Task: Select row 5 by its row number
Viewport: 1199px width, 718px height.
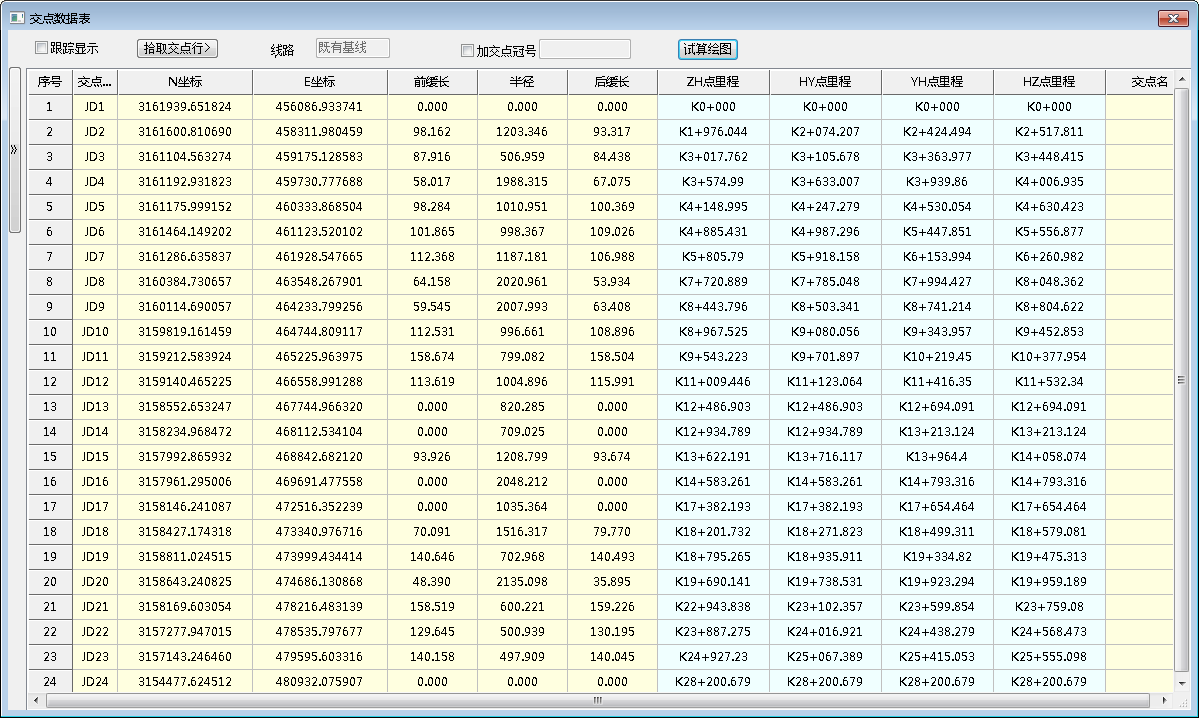Action: point(49,207)
